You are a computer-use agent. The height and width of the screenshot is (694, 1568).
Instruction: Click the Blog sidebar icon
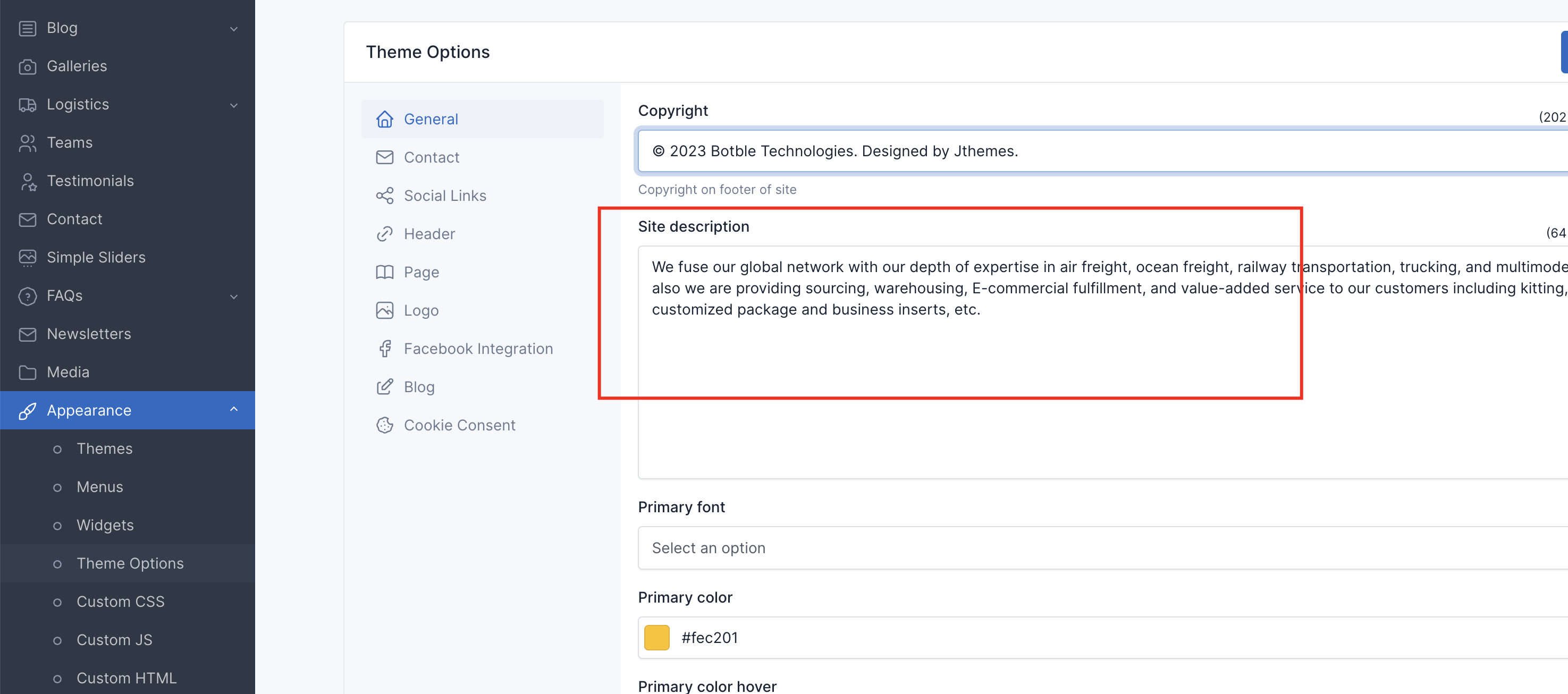click(x=28, y=28)
